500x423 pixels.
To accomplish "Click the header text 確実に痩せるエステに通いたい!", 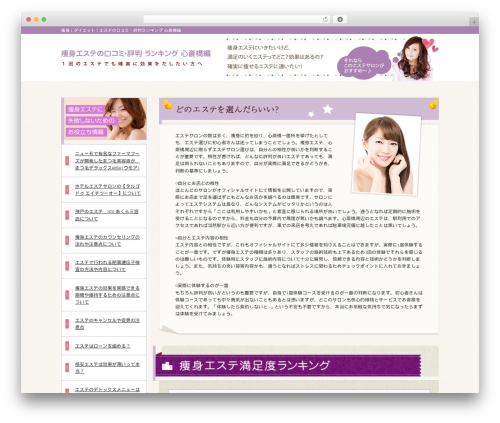I will [265, 66].
